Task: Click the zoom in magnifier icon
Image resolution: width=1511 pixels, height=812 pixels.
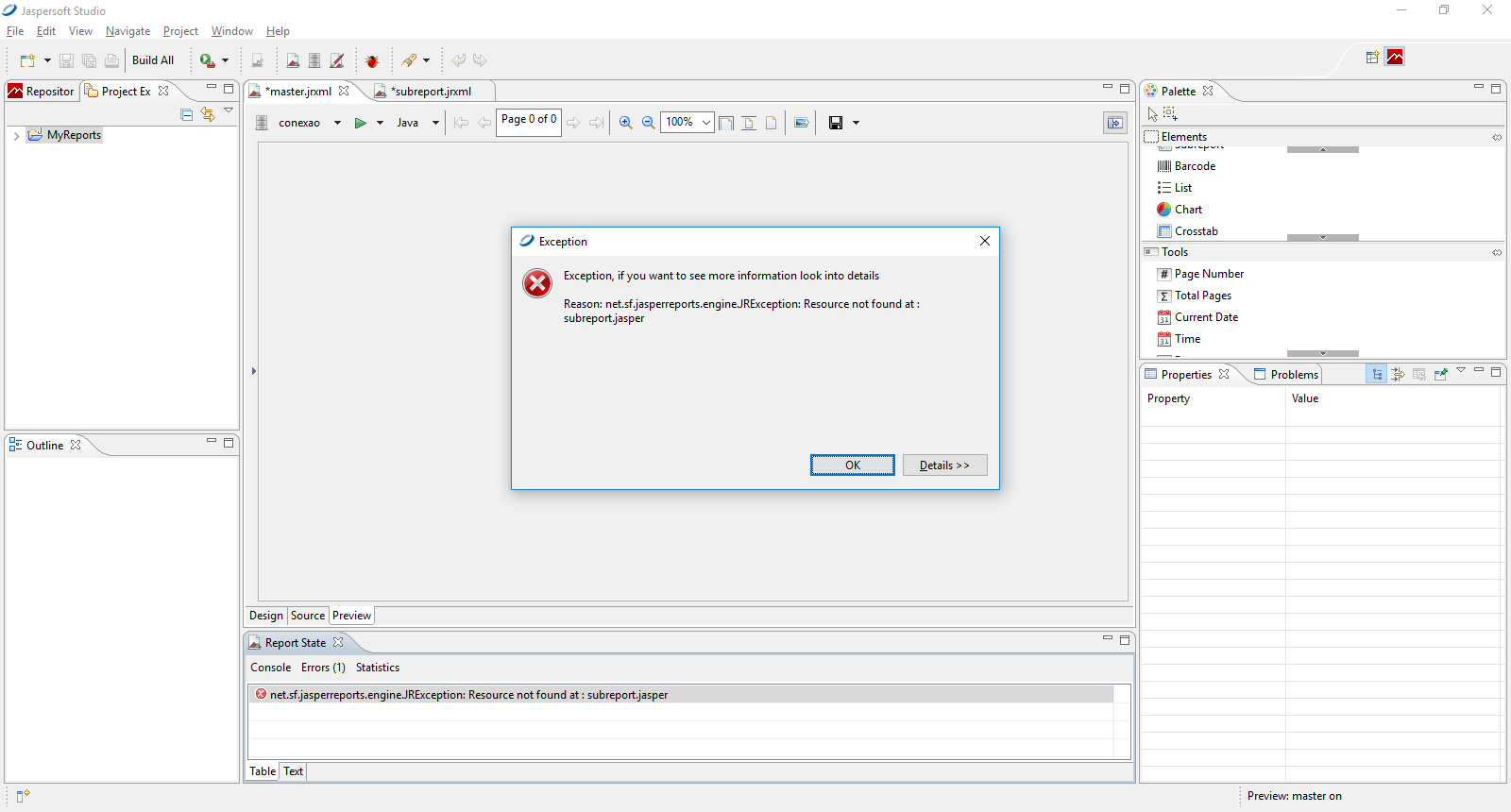Action: 625,123
